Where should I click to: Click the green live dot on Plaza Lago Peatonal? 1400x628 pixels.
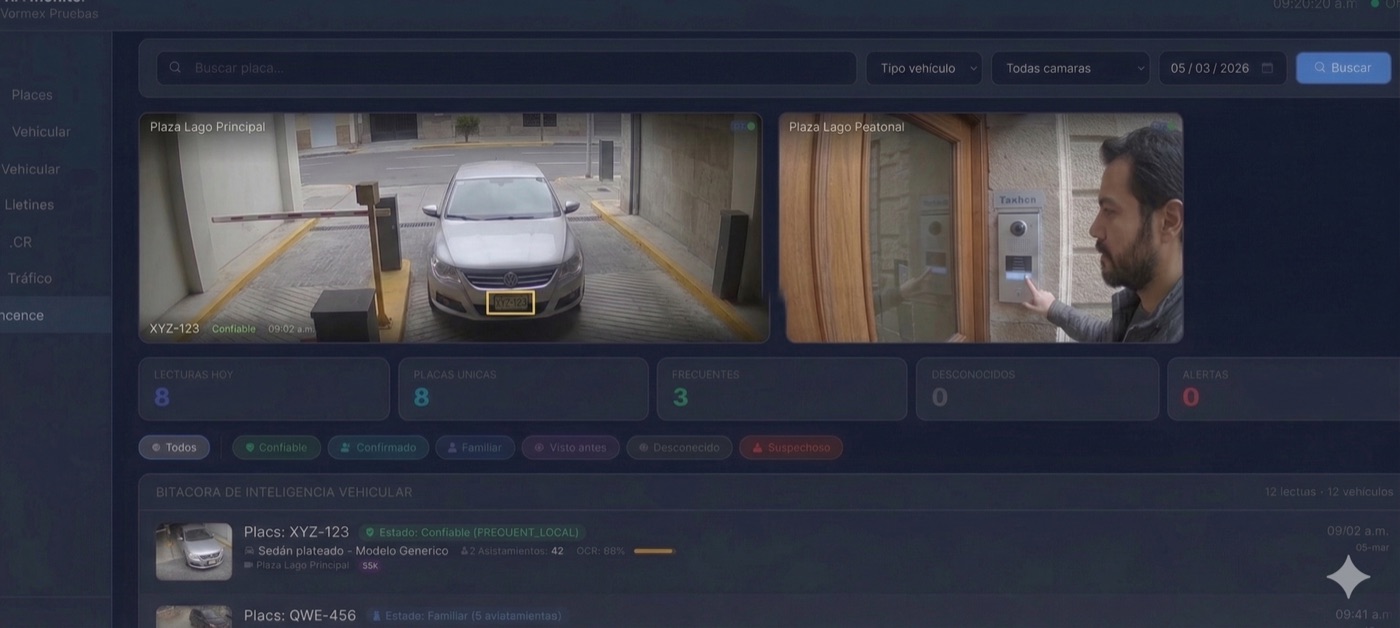click(x=1172, y=127)
